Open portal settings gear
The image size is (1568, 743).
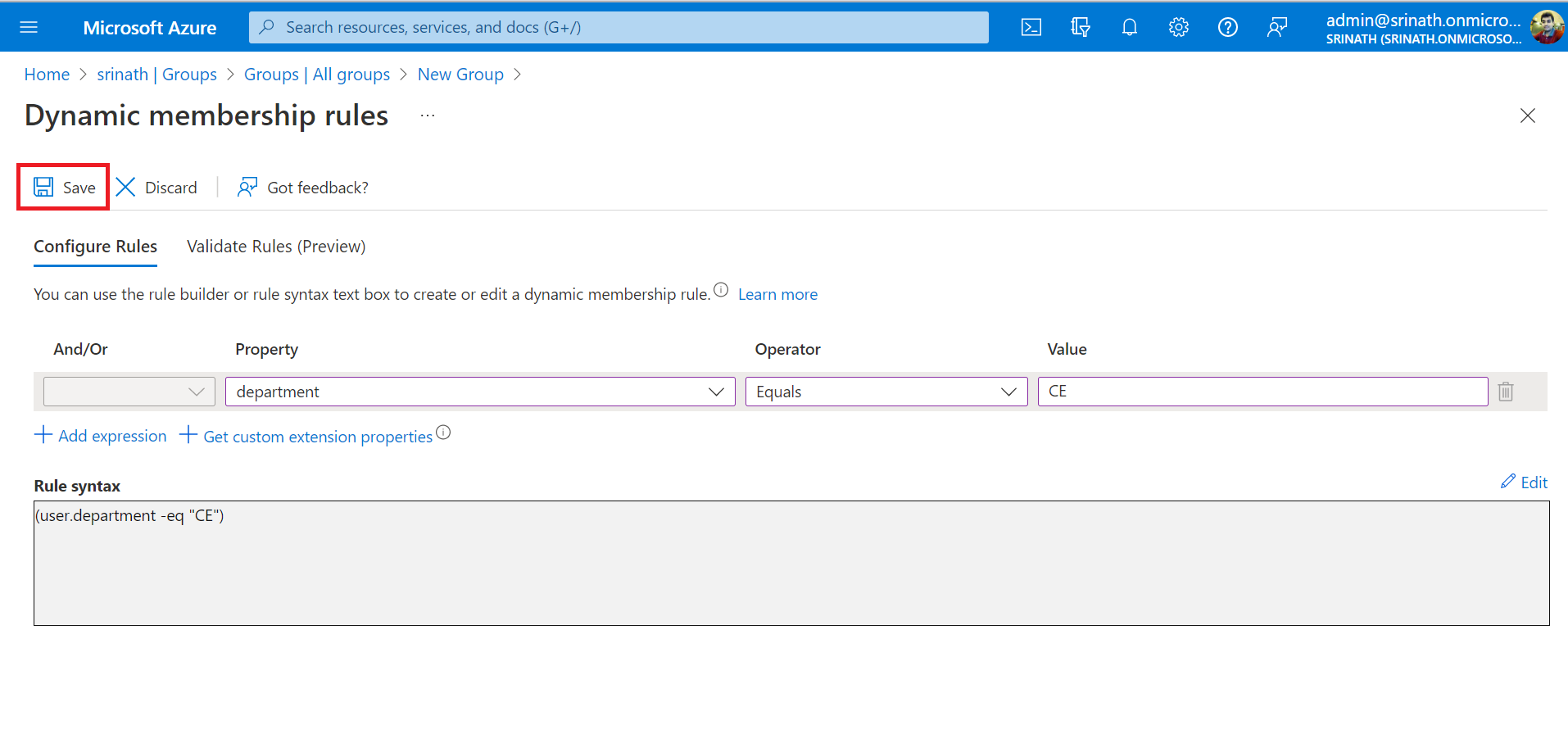click(1178, 27)
